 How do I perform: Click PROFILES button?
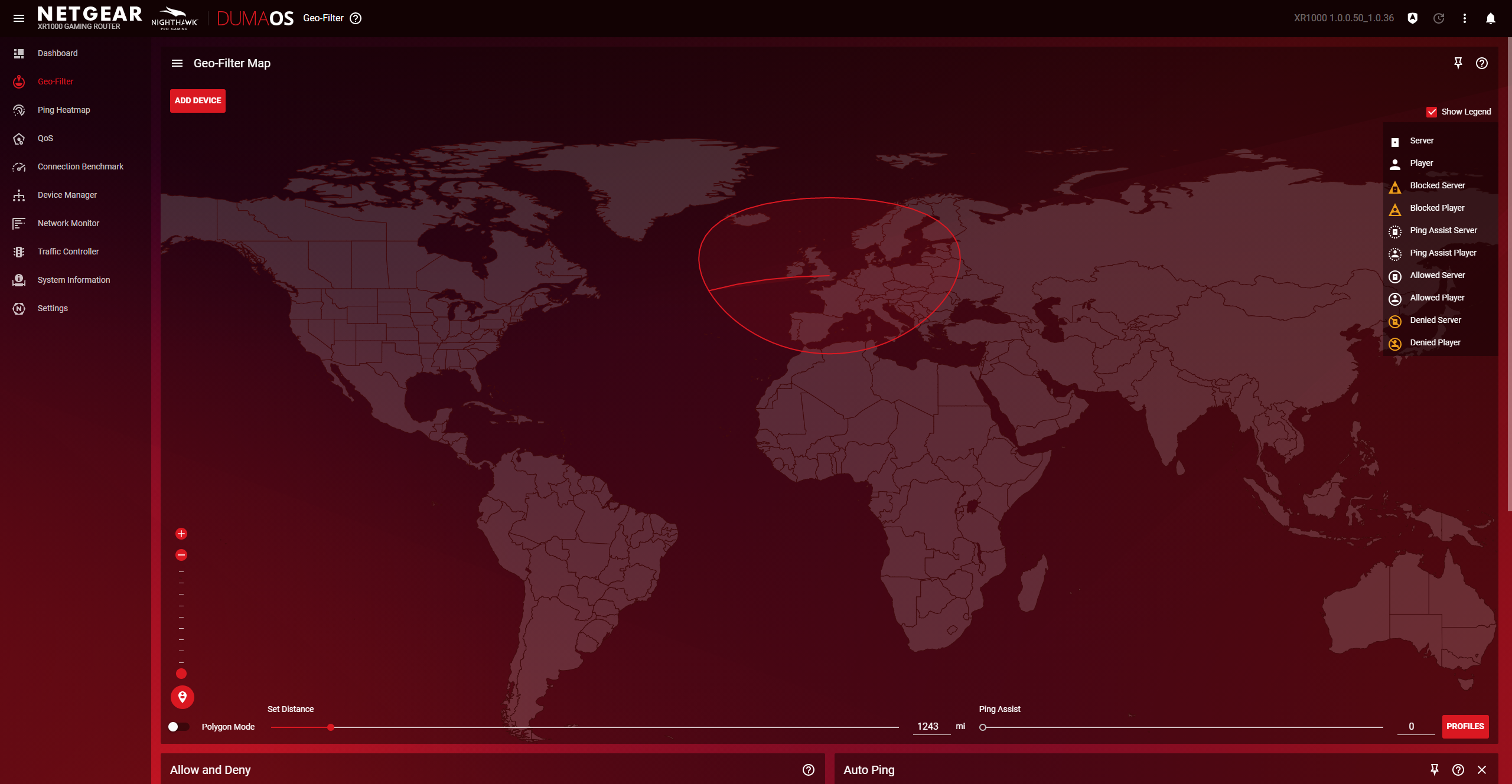pyautogui.click(x=1465, y=726)
